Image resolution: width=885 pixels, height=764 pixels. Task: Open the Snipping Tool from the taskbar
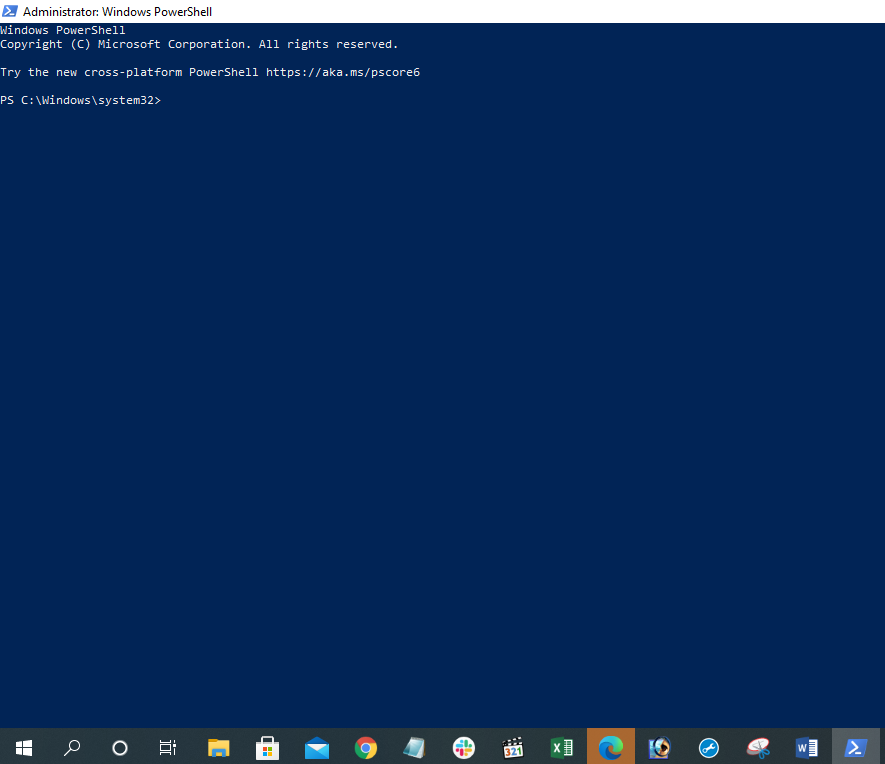click(758, 747)
